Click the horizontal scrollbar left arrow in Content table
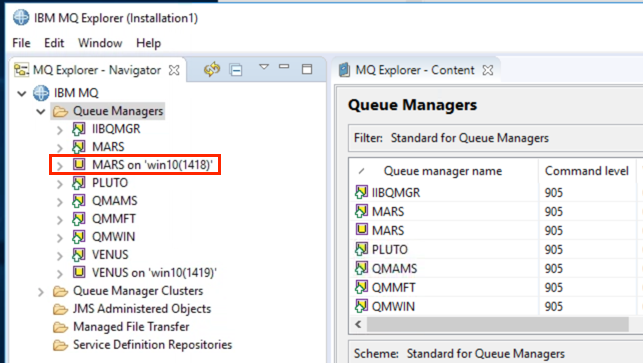This screenshot has width=643, height=363. click(x=358, y=324)
